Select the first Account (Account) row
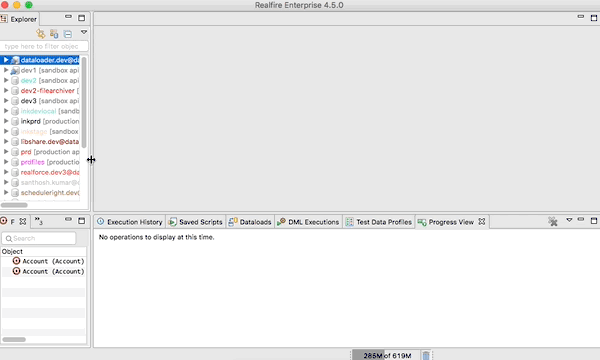This screenshot has width=600, height=360. click(x=43, y=261)
